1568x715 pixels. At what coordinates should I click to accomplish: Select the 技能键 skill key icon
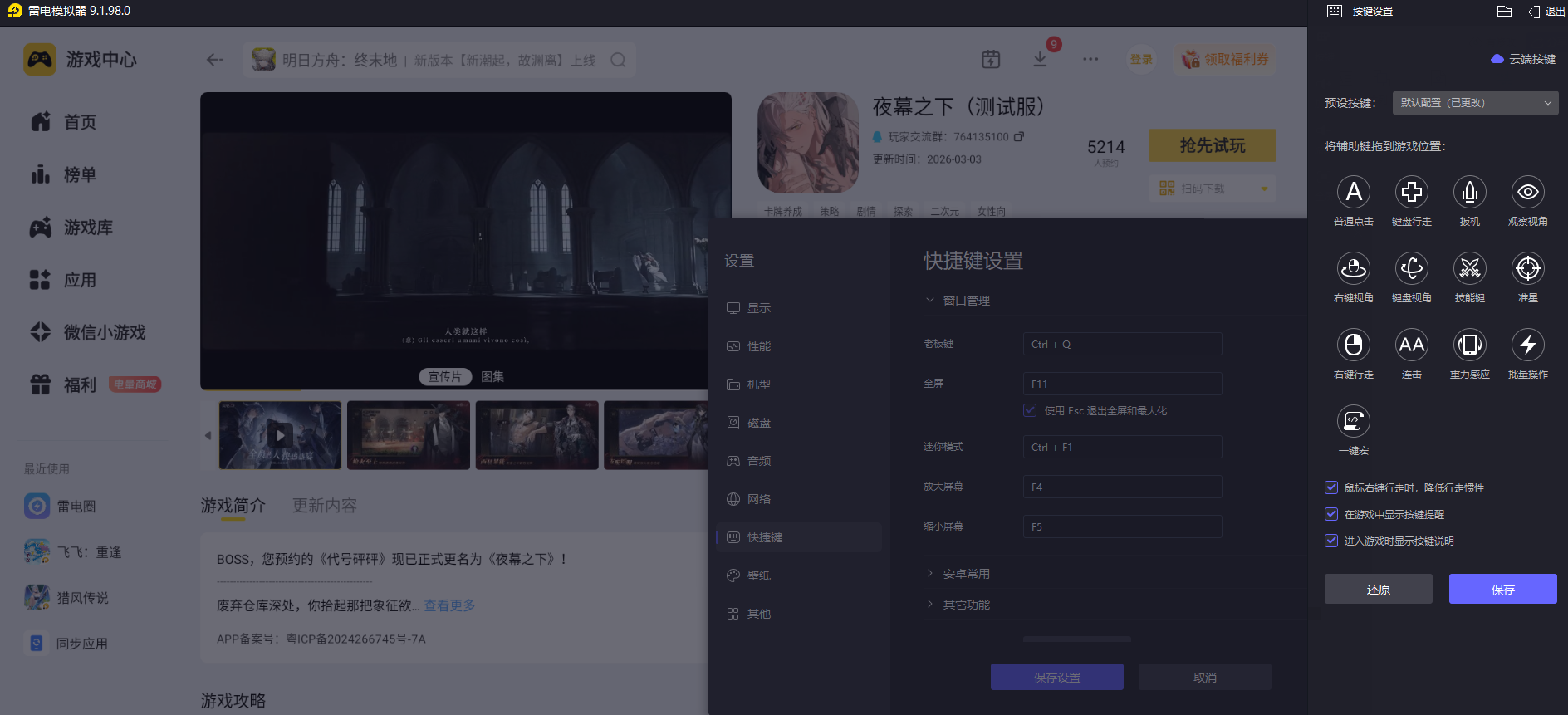1470,268
